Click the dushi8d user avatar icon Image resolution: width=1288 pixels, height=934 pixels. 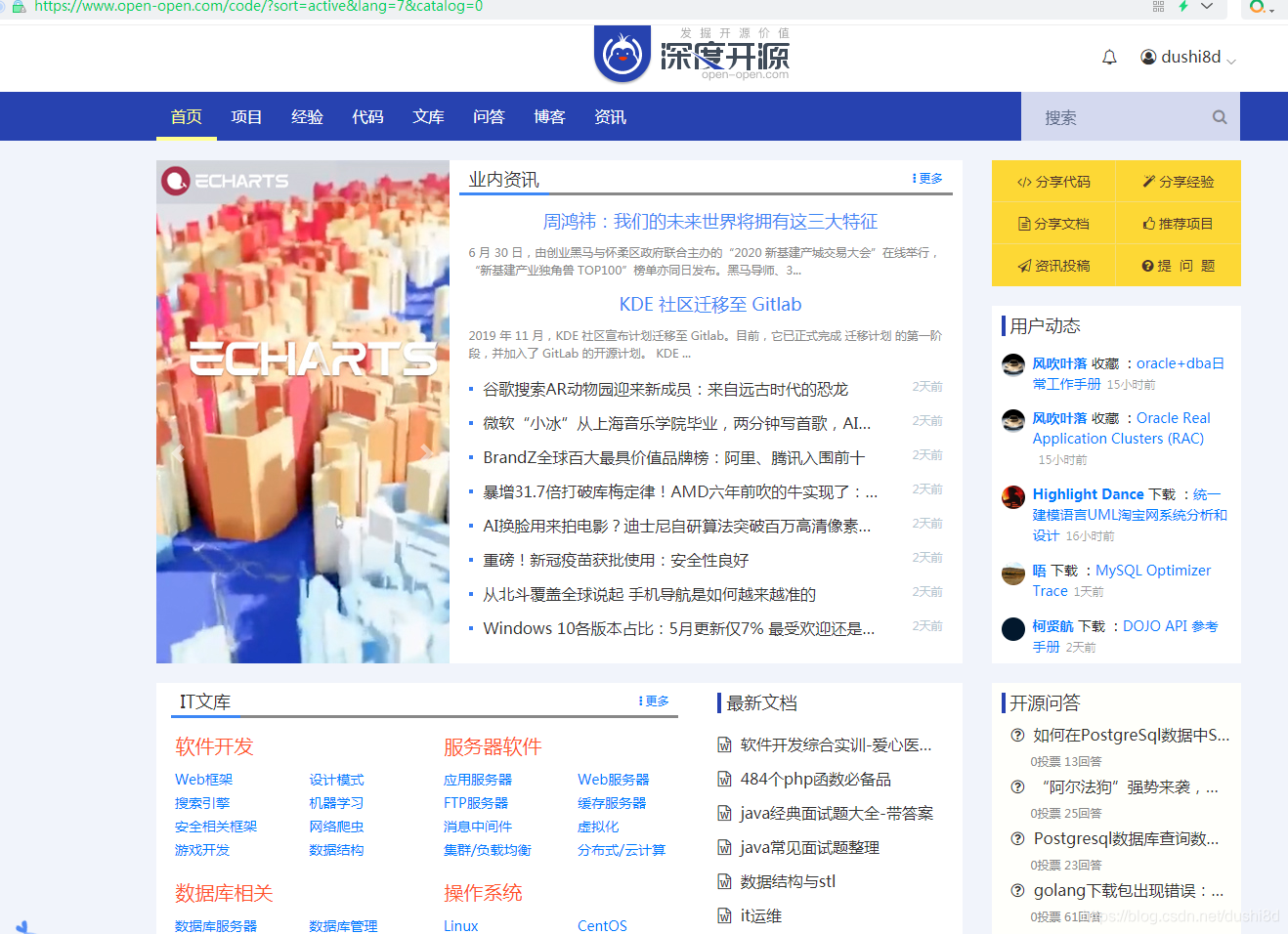[1148, 57]
